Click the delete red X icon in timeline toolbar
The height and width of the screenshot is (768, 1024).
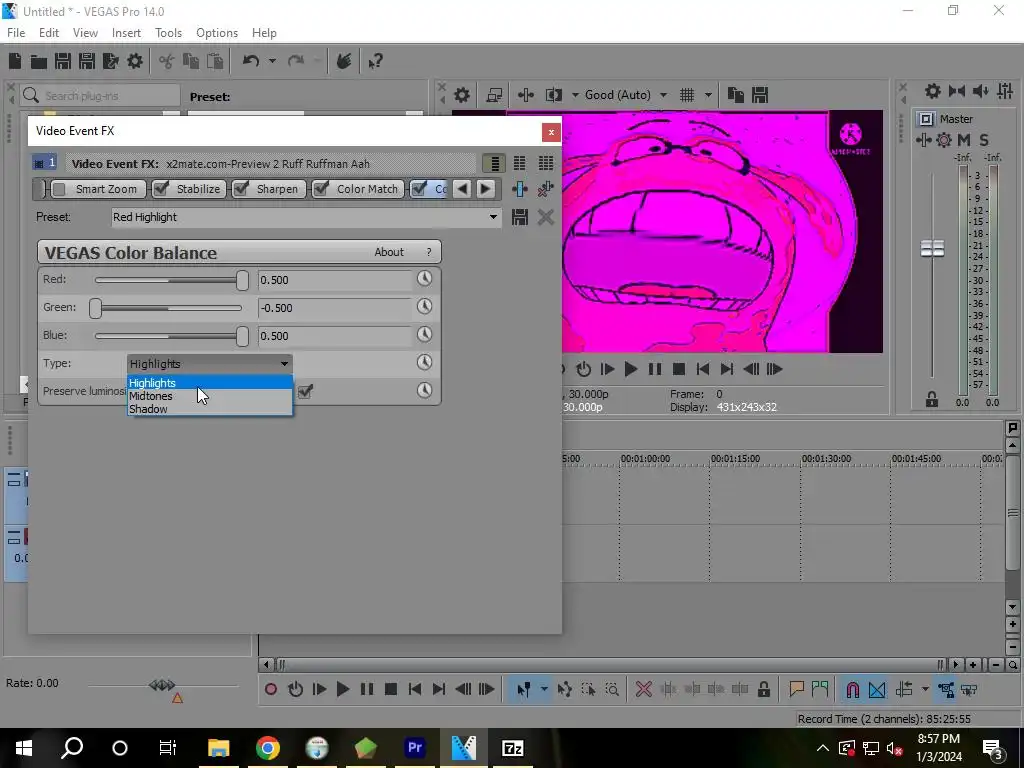[643, 689]
